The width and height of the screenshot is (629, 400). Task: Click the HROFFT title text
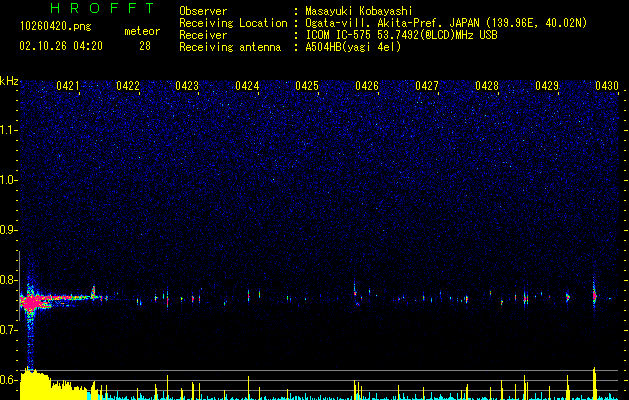point(103,8)
